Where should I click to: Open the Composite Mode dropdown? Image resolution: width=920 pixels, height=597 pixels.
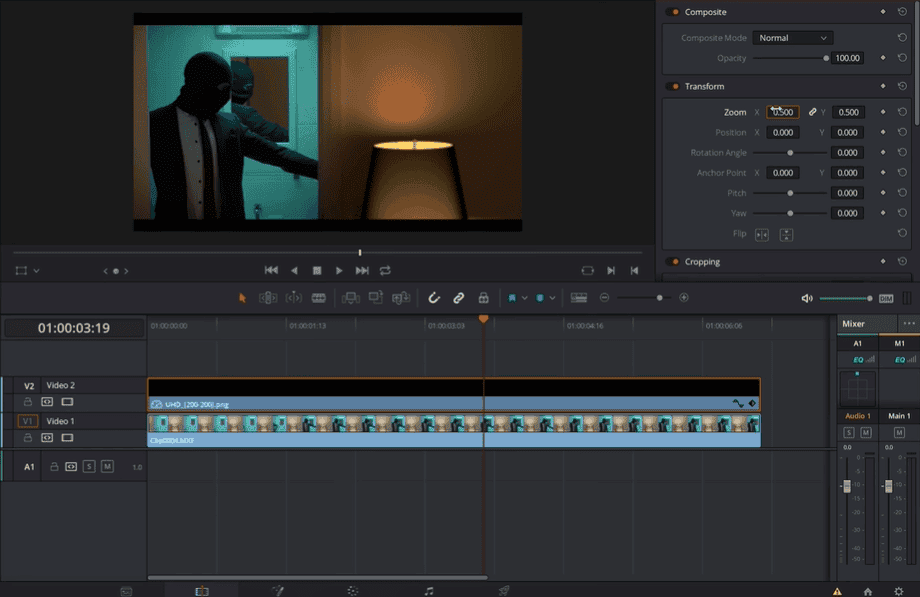coord(792,37)
